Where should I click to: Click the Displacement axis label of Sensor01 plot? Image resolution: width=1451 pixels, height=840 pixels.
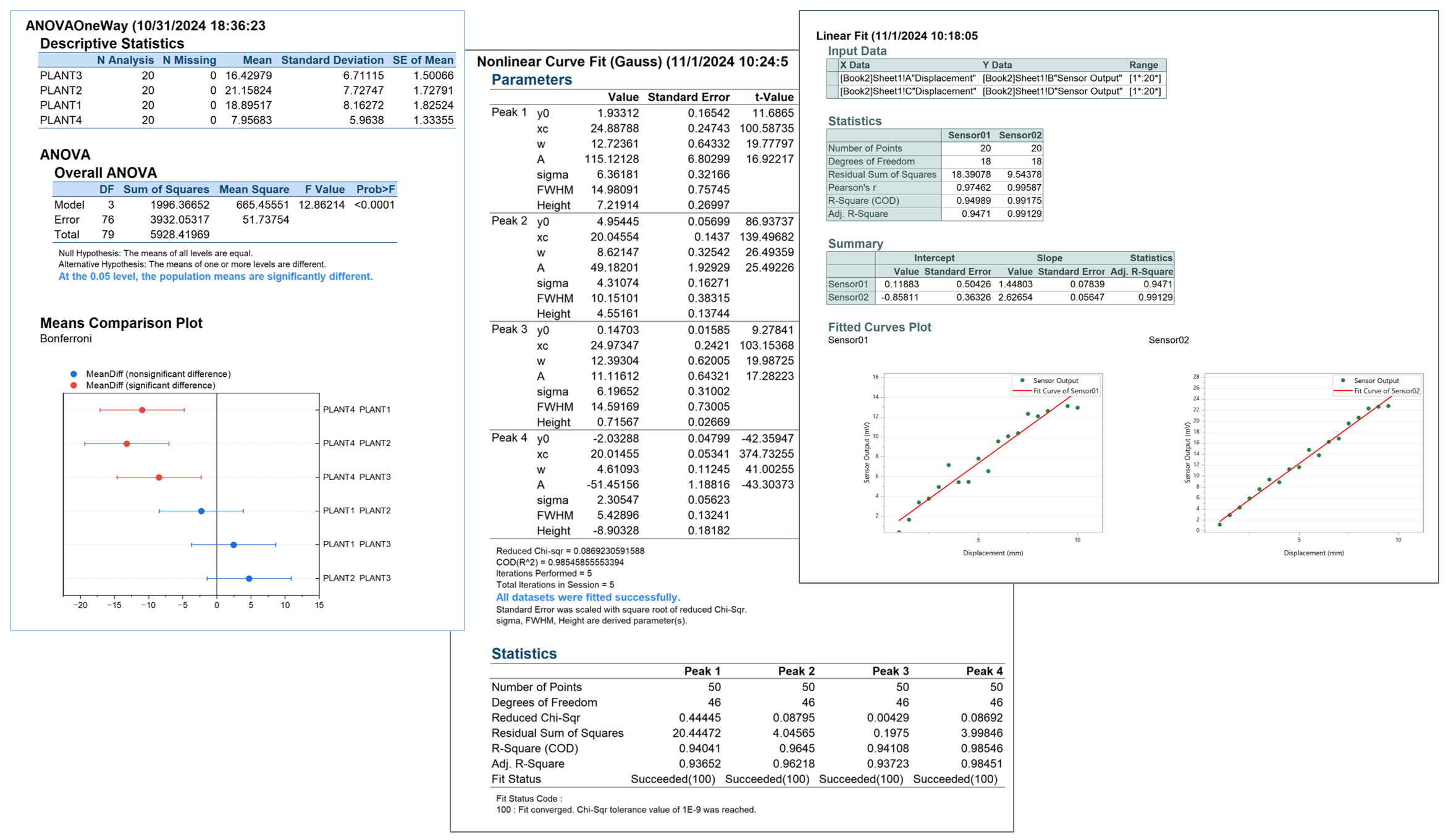[993, 553]
